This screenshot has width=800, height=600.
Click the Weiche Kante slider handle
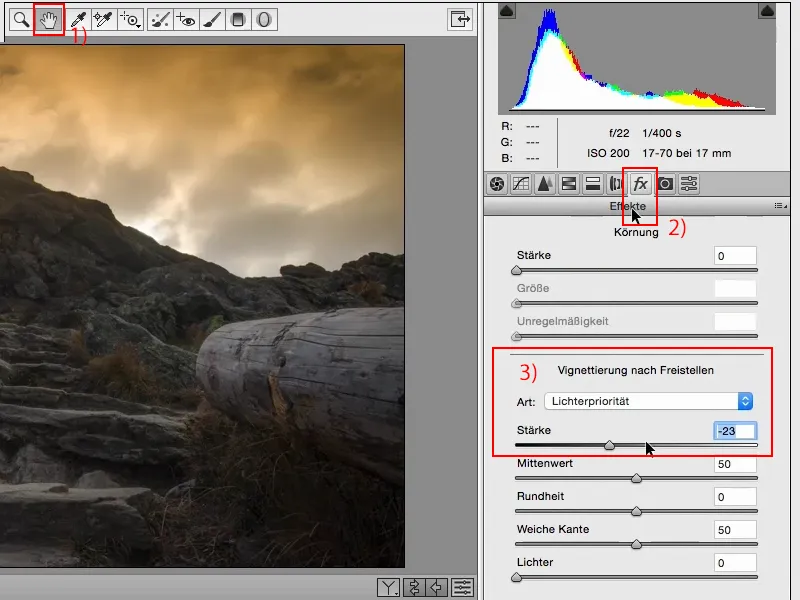click(x=636, y=544)
